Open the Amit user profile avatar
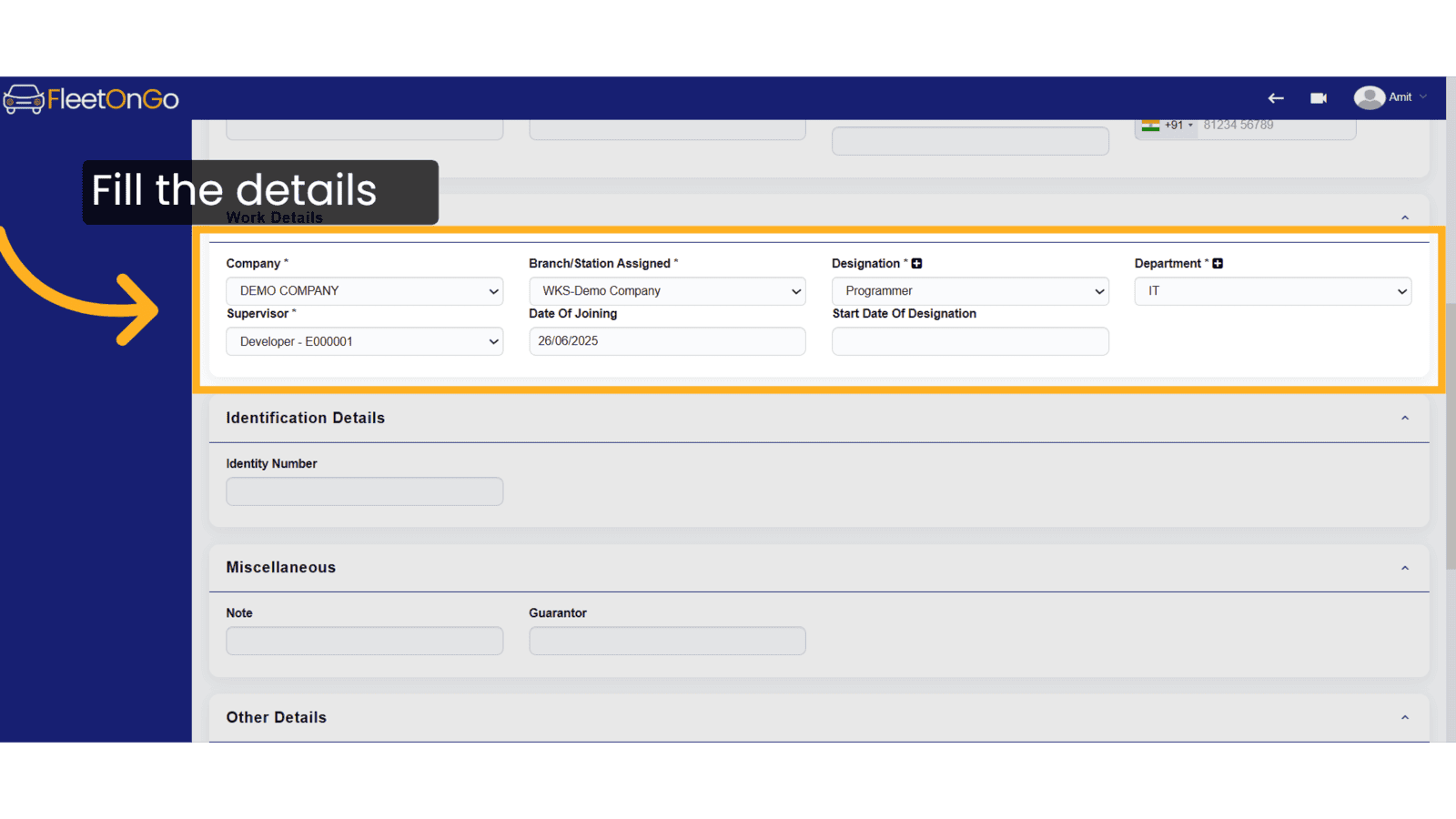The image size is (1456, 819). pos(1369,97)
